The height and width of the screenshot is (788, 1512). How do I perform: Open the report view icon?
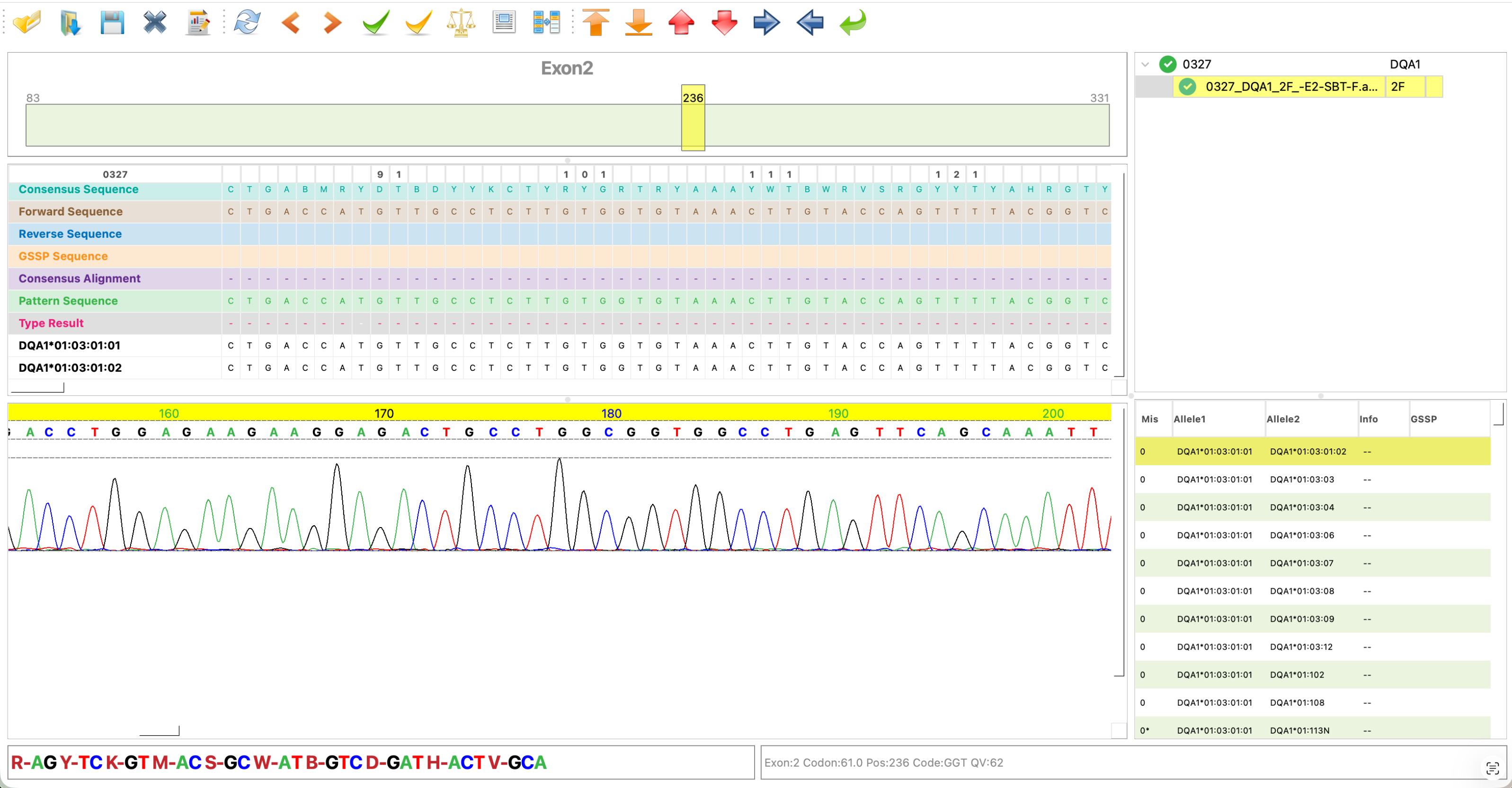coord(504,23)
